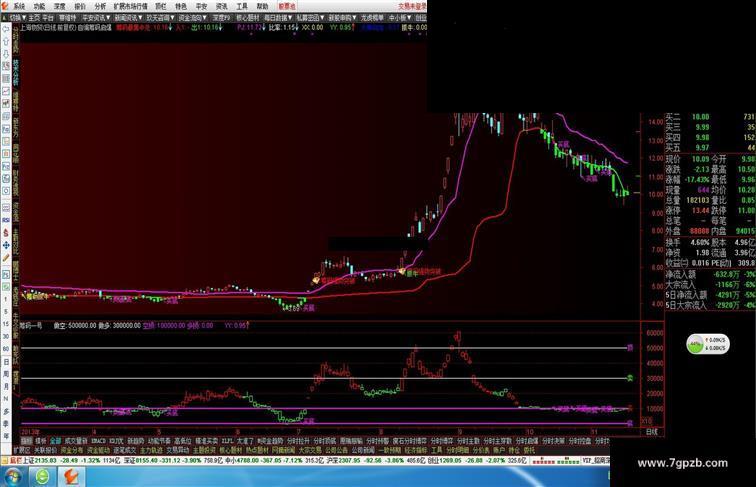Click the 上证 2135.03 index in status bar

tap(40, 461)
